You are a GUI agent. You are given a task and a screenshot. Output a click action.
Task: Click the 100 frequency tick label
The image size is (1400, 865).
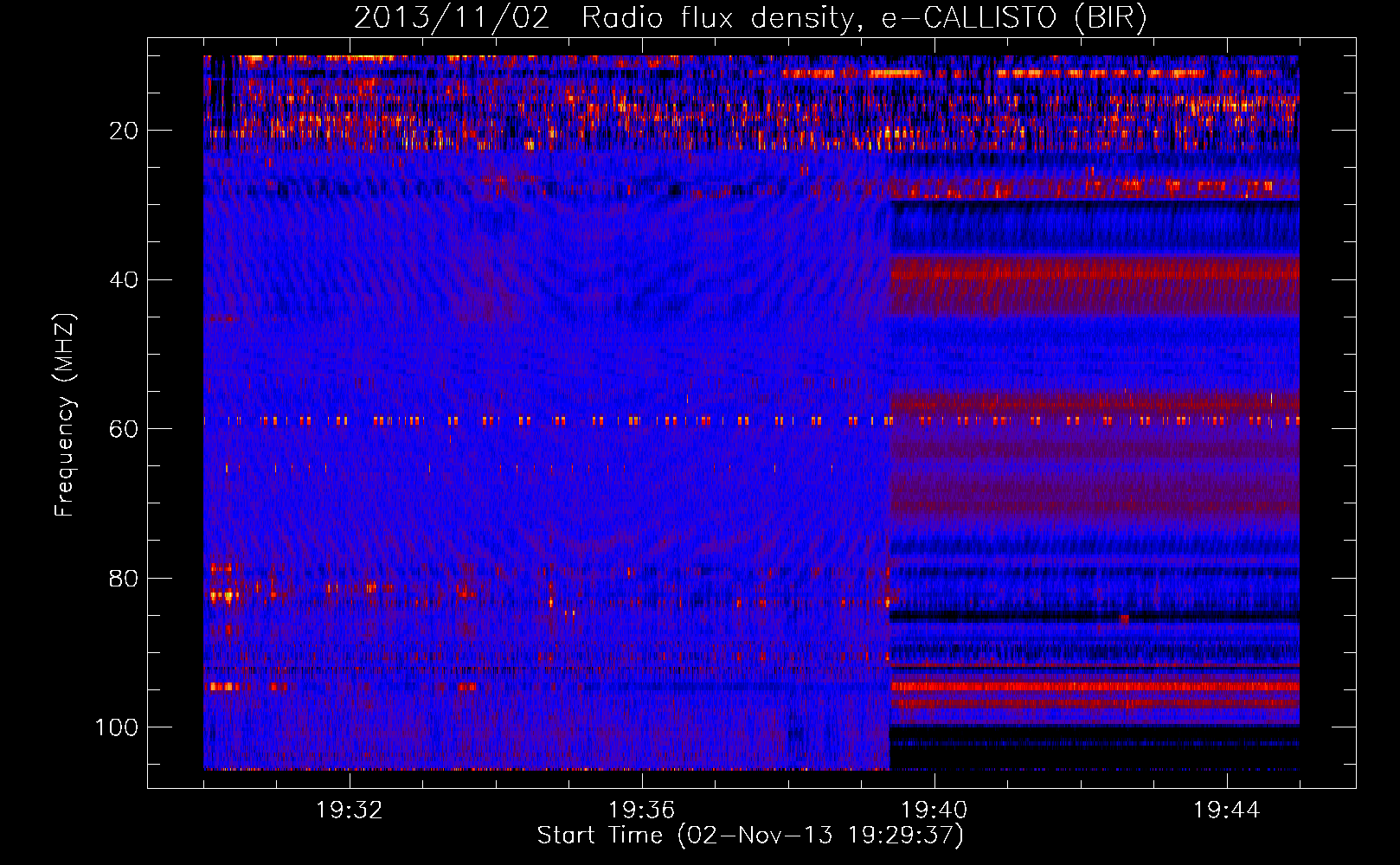point(117,727)
